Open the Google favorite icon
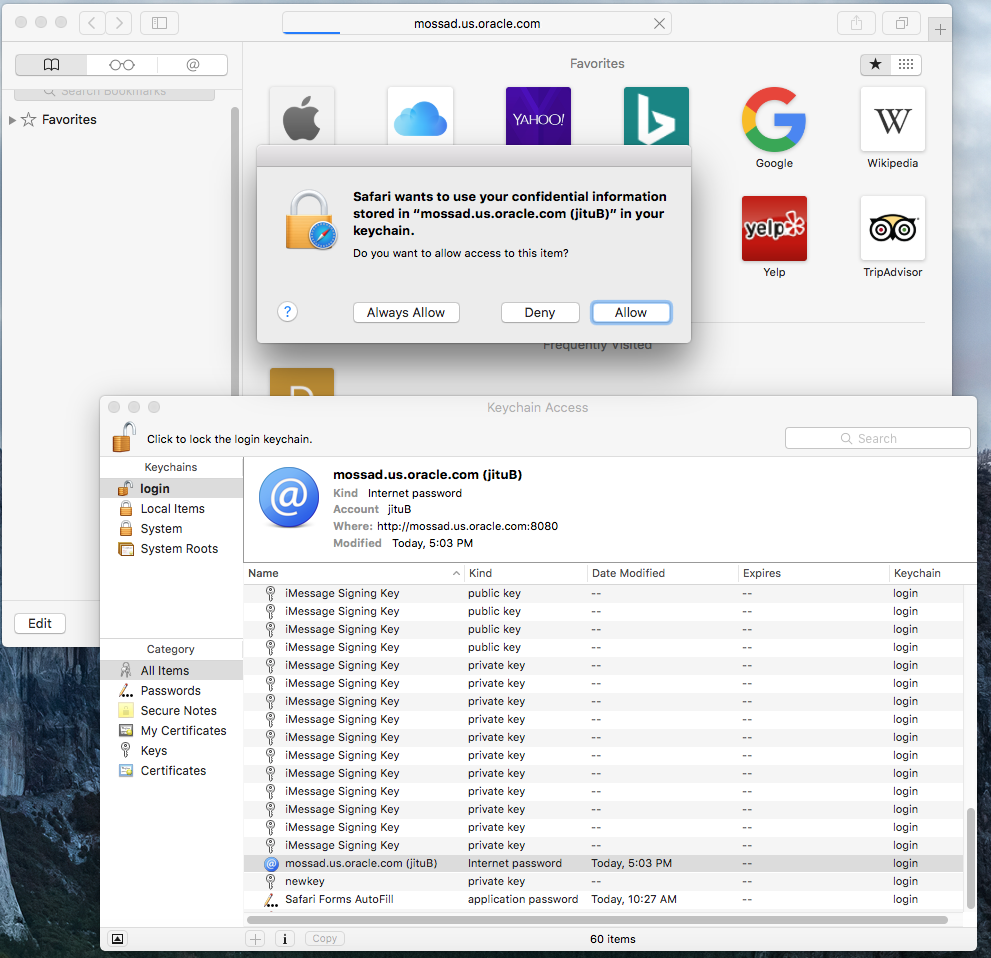The image size is (991, 958). [x=773, y=120]
